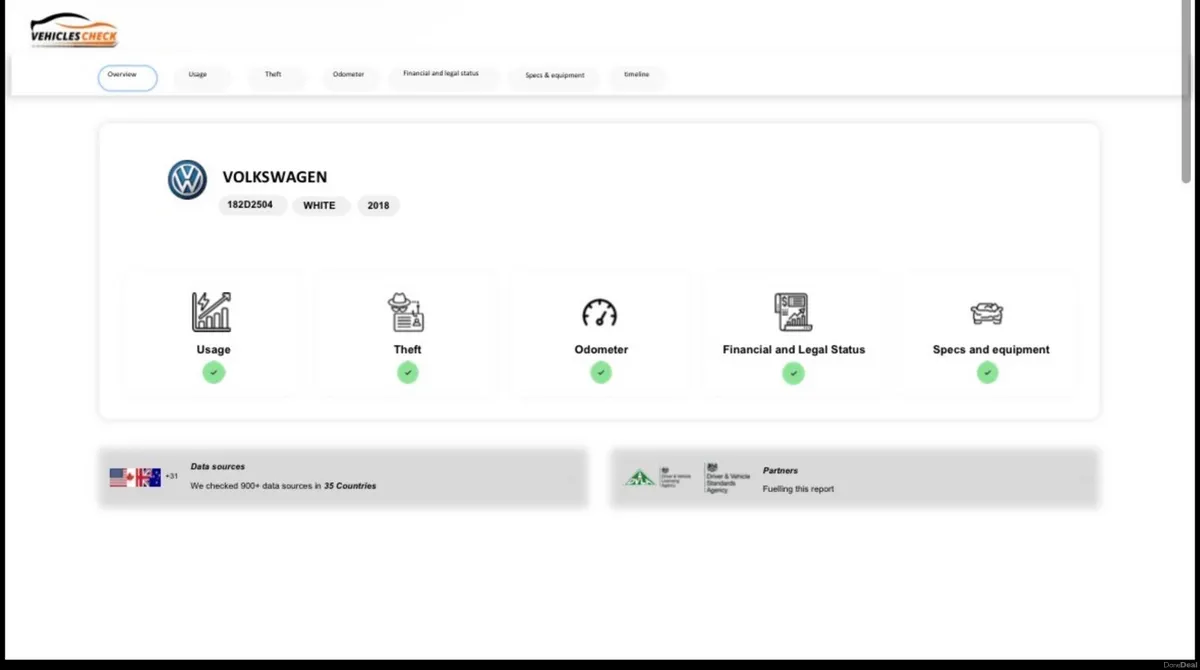Click the Driver & Vehicle Licensing Agency logo
The width and height of the screenshot is (1200, 670).
pyautogui.click(x=674, y=477)
